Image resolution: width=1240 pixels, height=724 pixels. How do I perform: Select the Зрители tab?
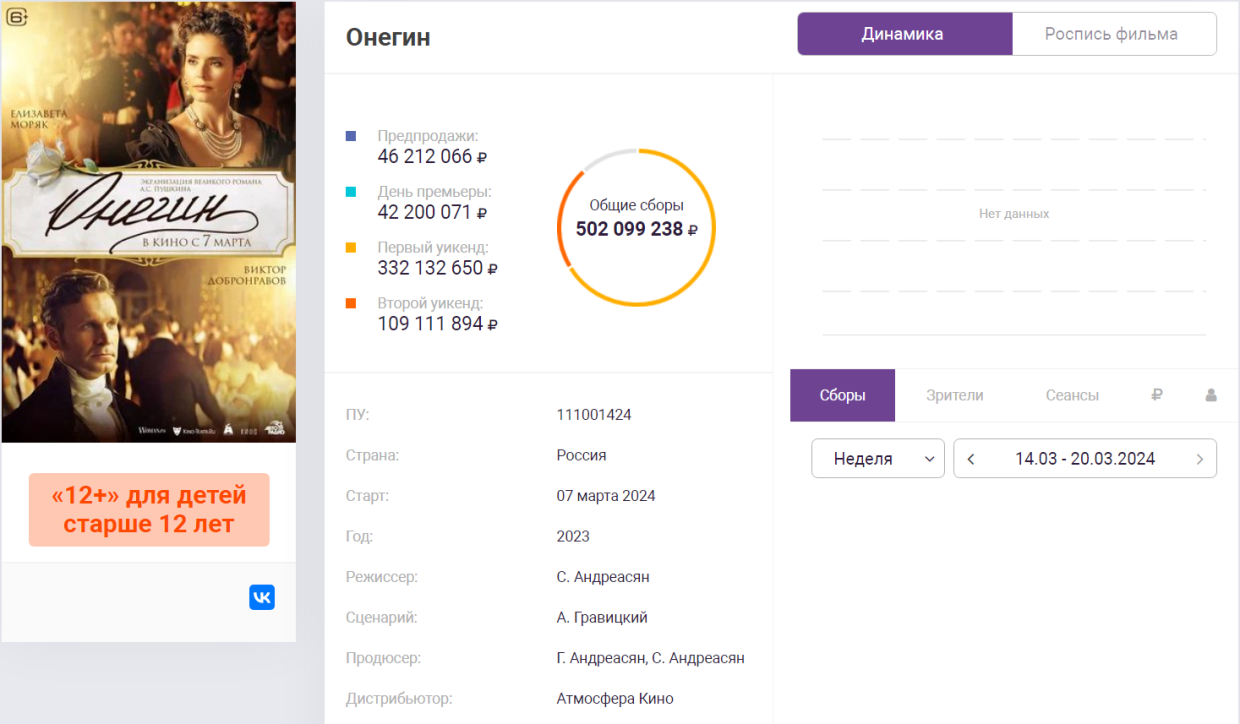[955, 395]
